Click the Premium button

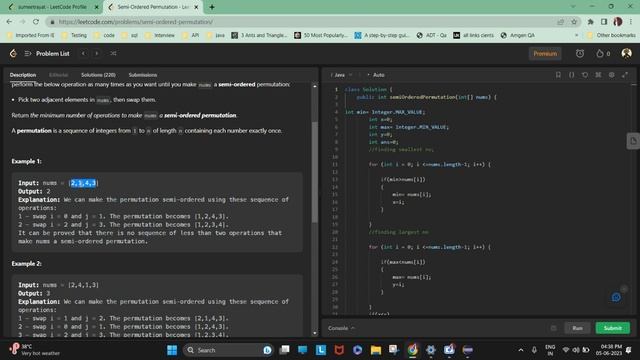point(545,53)
